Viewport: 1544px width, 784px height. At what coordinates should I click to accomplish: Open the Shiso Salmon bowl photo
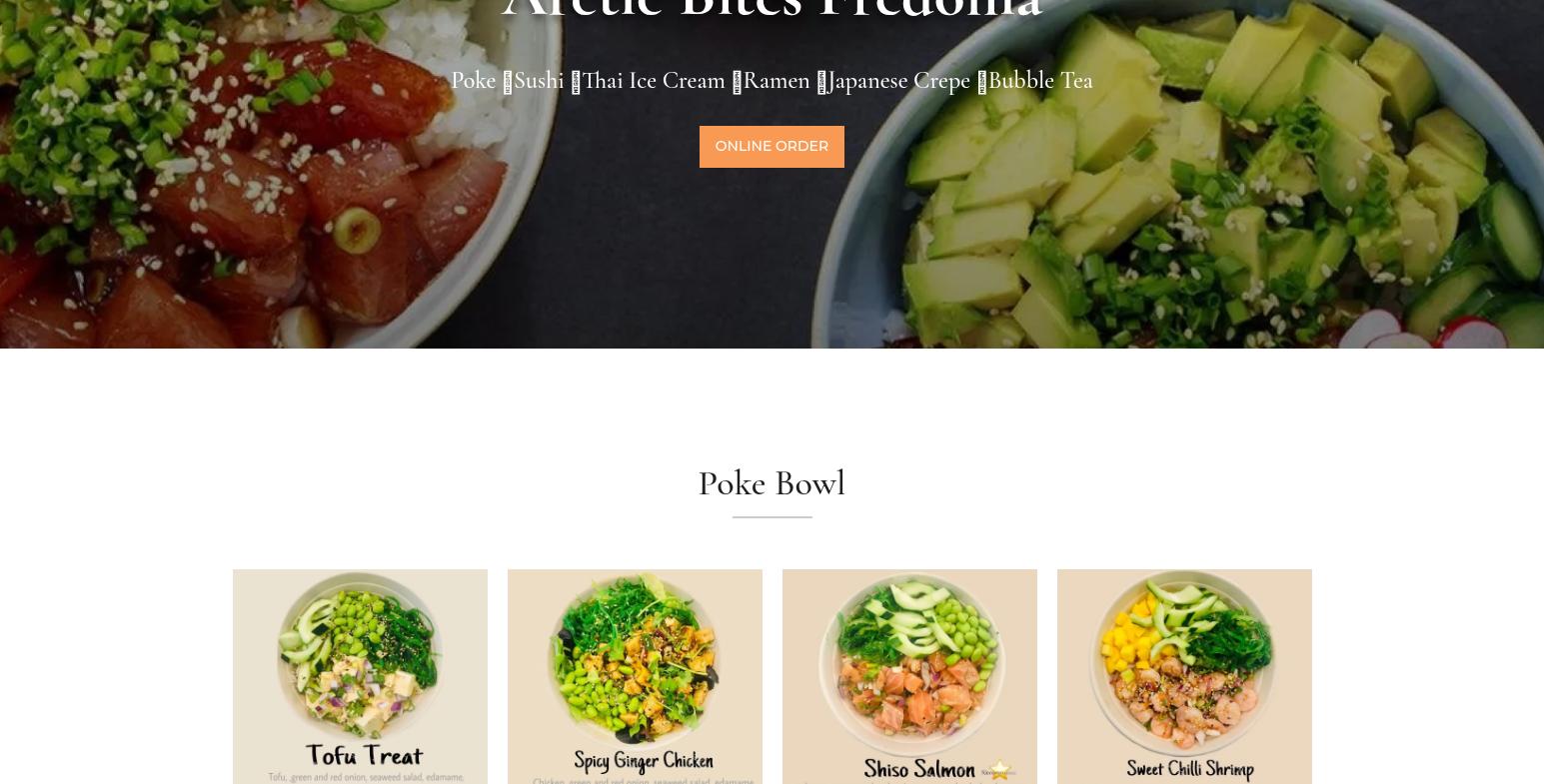coord(909,676)
